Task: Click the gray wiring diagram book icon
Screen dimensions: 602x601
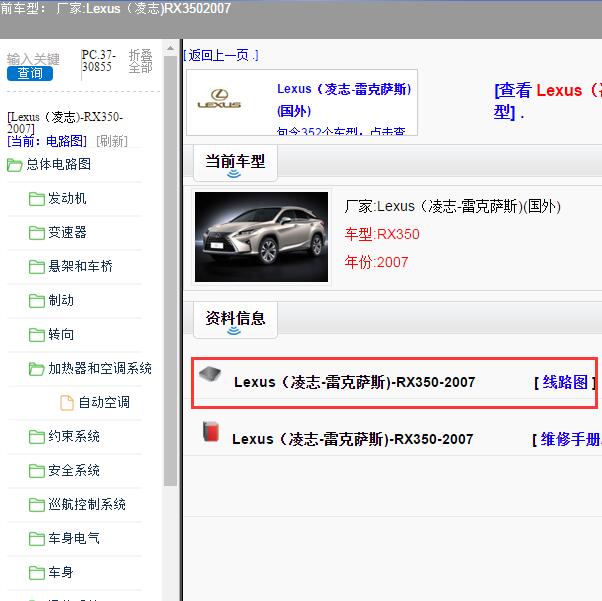Action: pos(210,374)
